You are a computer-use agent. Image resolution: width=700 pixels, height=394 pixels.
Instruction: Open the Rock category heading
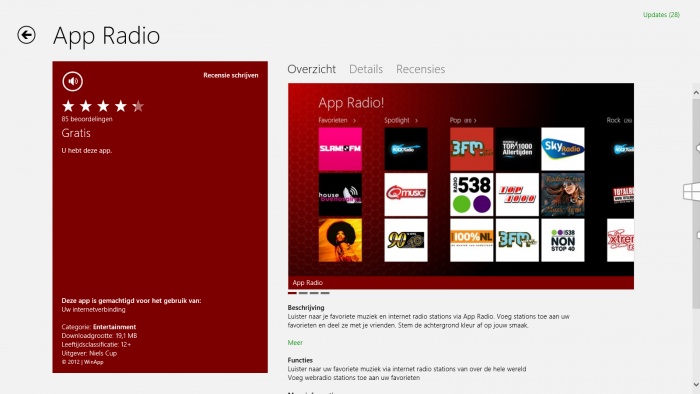619,120
